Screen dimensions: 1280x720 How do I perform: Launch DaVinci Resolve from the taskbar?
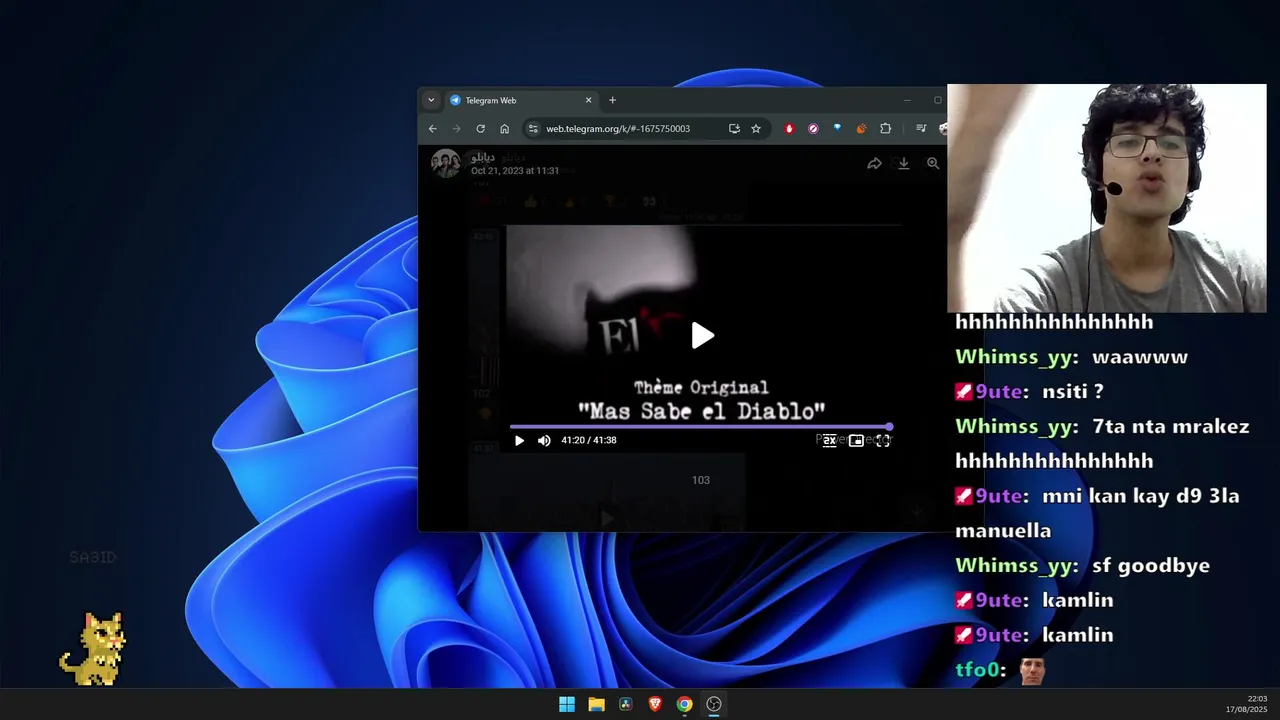tap(626, 704)
